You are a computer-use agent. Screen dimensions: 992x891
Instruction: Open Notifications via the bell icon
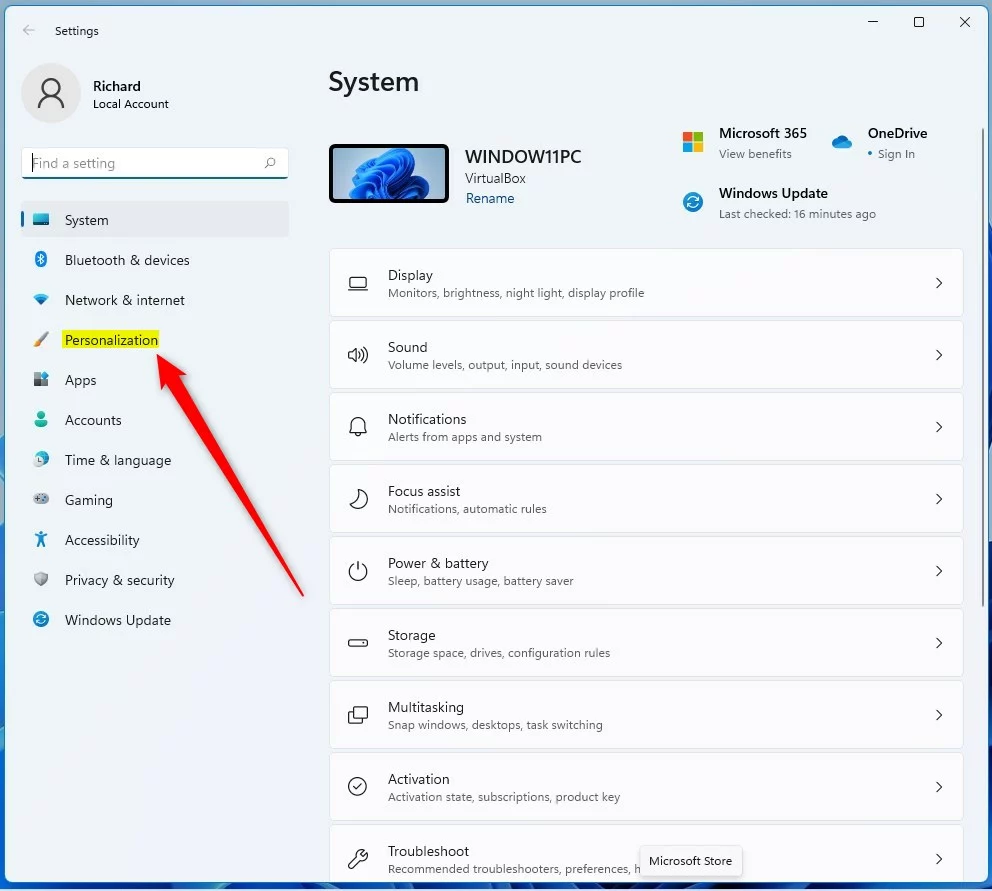(x=357, y=426)
